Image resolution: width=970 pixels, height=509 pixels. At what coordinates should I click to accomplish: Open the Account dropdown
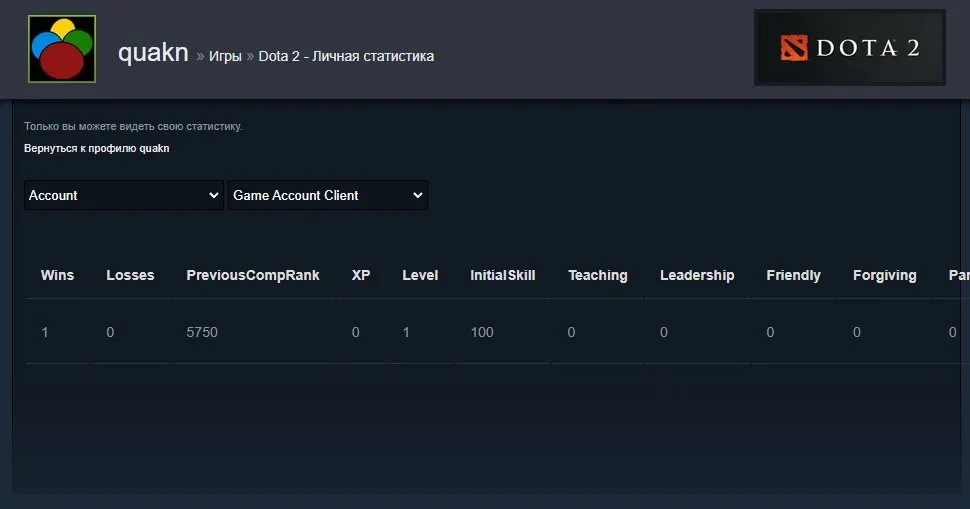coord(124,195)
